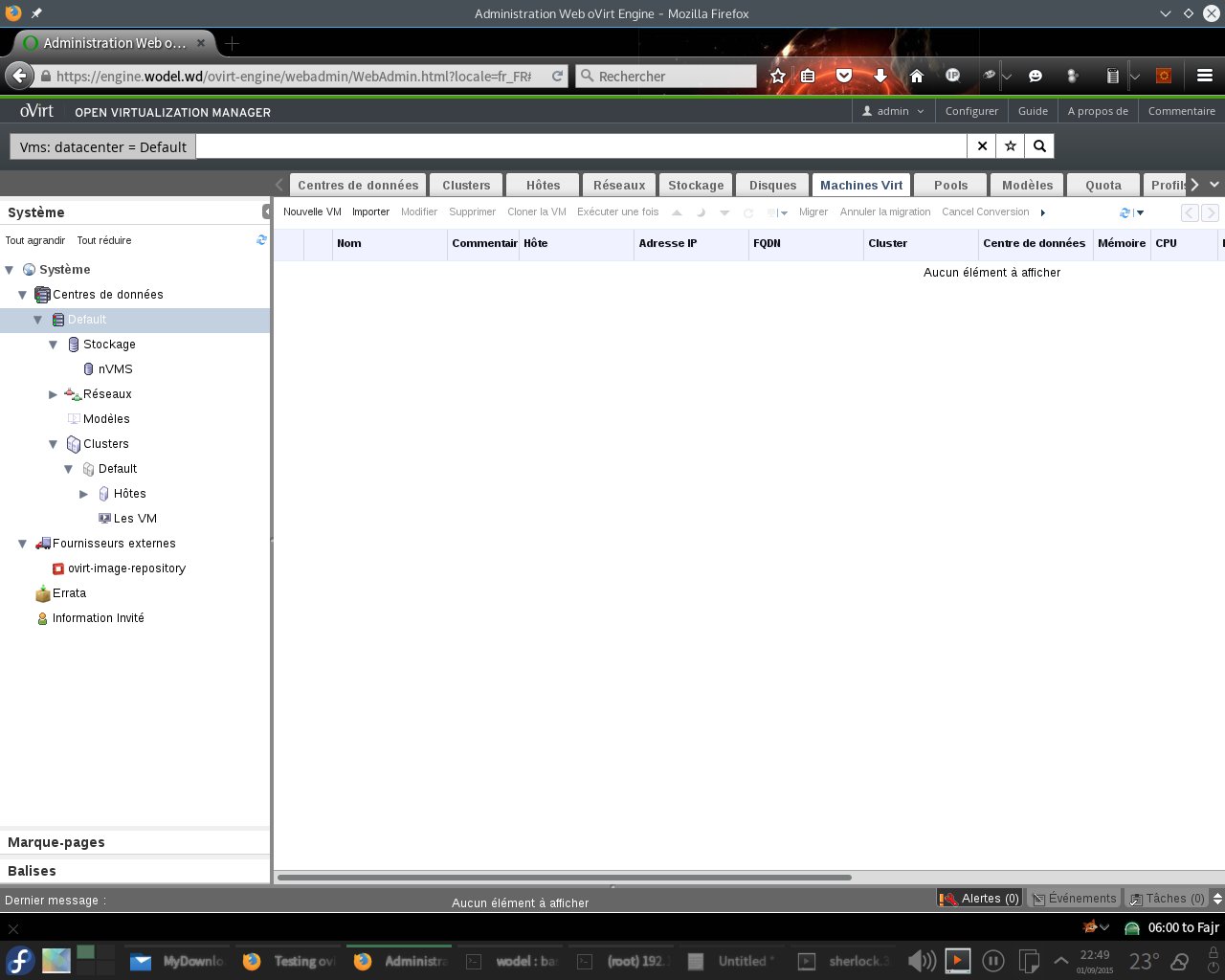This screenshot has width=1225, height=980.
Task: Click the volume icon in the taskbar
Action: [x=921, y=961]
